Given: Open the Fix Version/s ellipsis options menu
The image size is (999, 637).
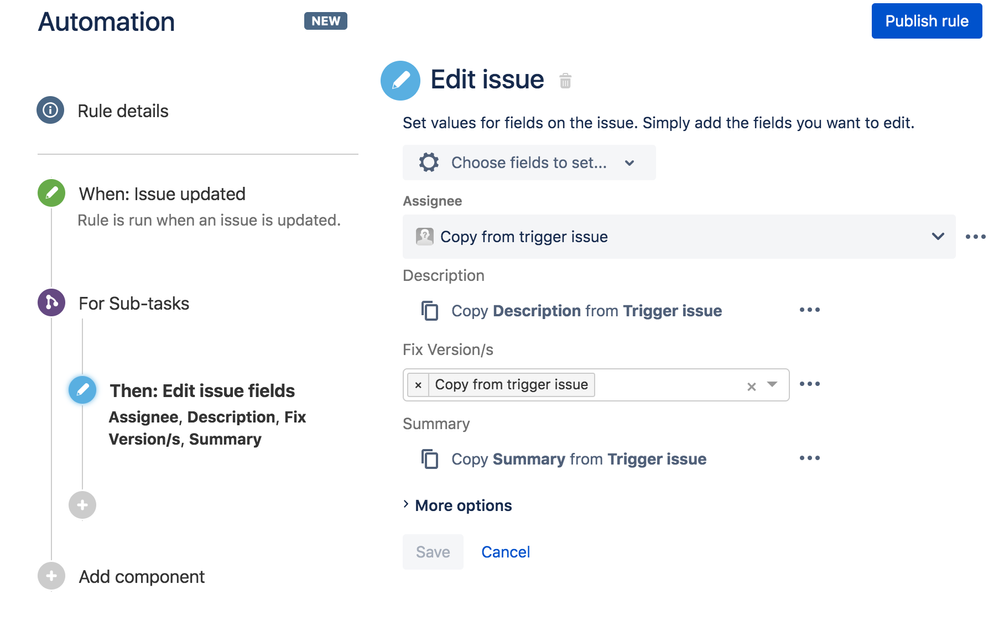Looking at the screenshot, I should click(810, 383).
